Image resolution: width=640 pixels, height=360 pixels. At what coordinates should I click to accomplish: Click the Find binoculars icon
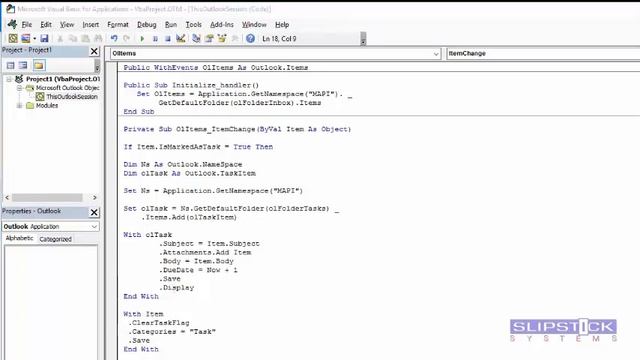[x=98, y=38]
